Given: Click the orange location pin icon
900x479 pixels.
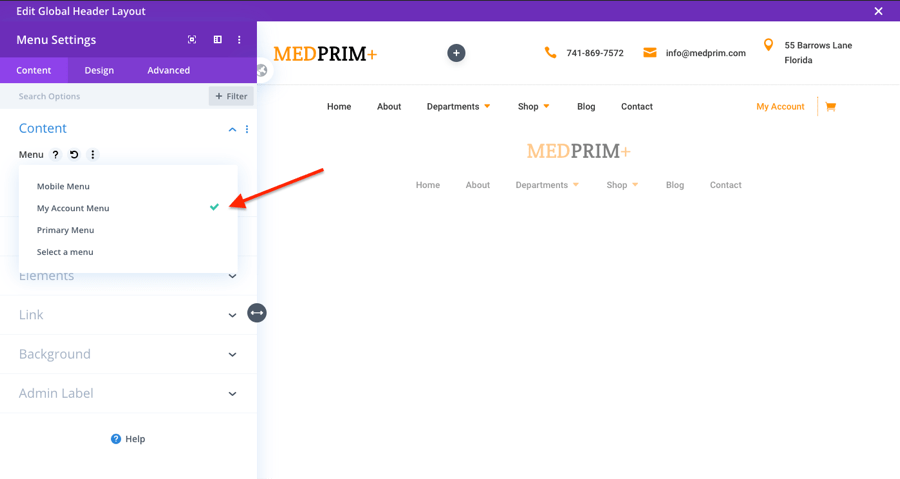Looking at the screenshot, I should pos(769,45).
